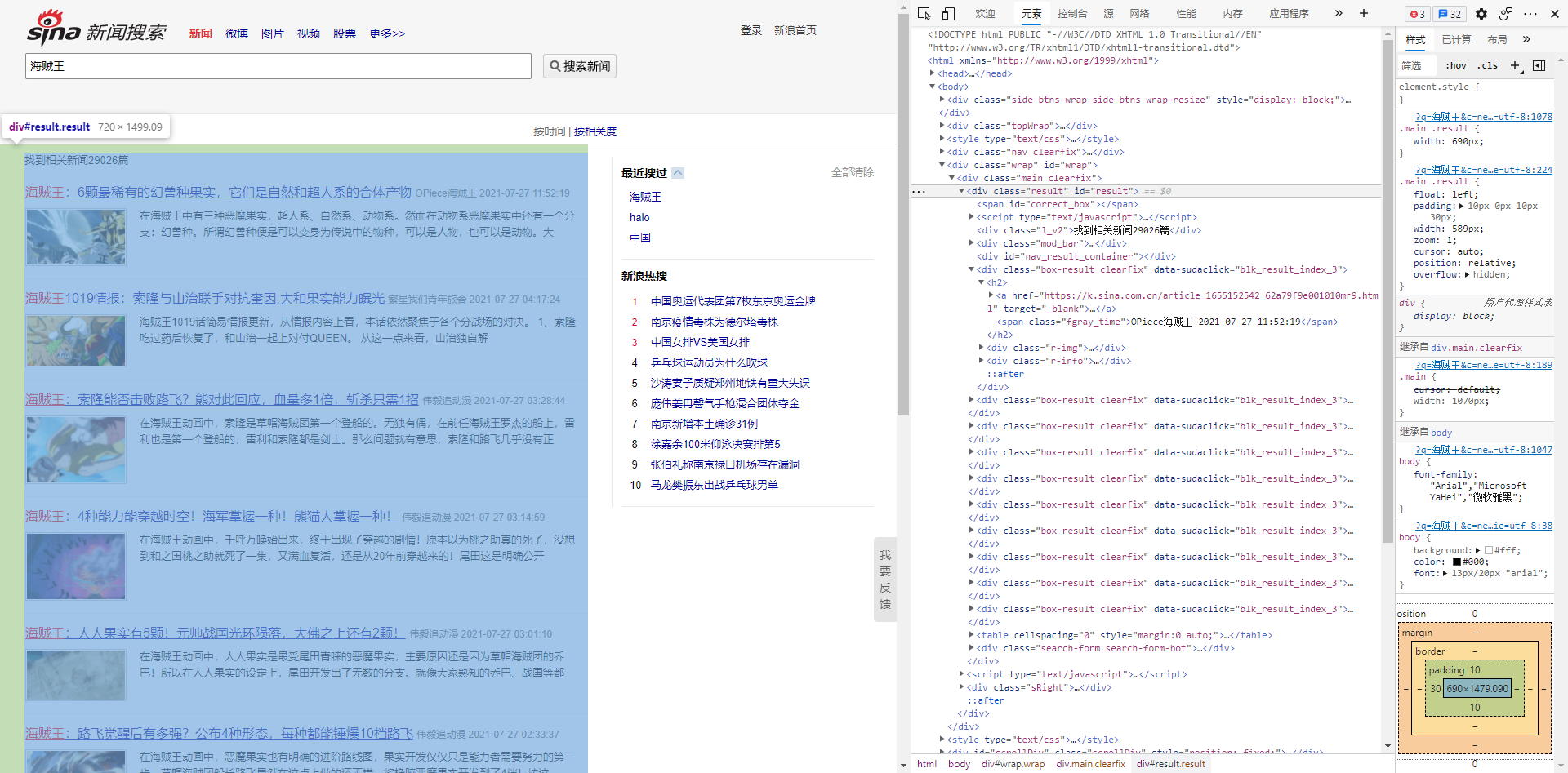1568x773 pixels.
Task: Collapse the body element node
Action: (x=932, y=87)
